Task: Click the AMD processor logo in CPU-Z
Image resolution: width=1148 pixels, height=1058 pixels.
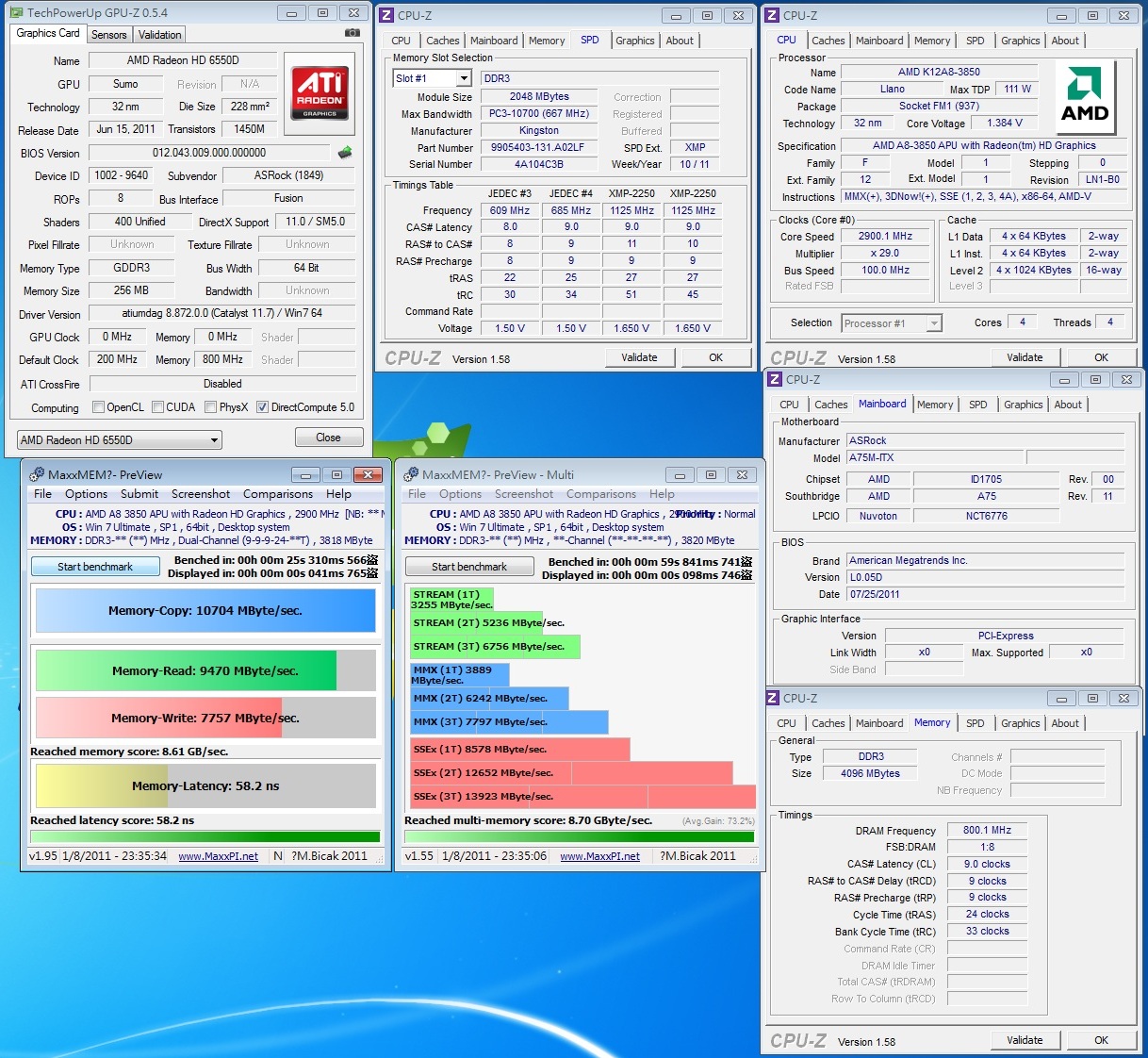Action: coord(1084,94)
